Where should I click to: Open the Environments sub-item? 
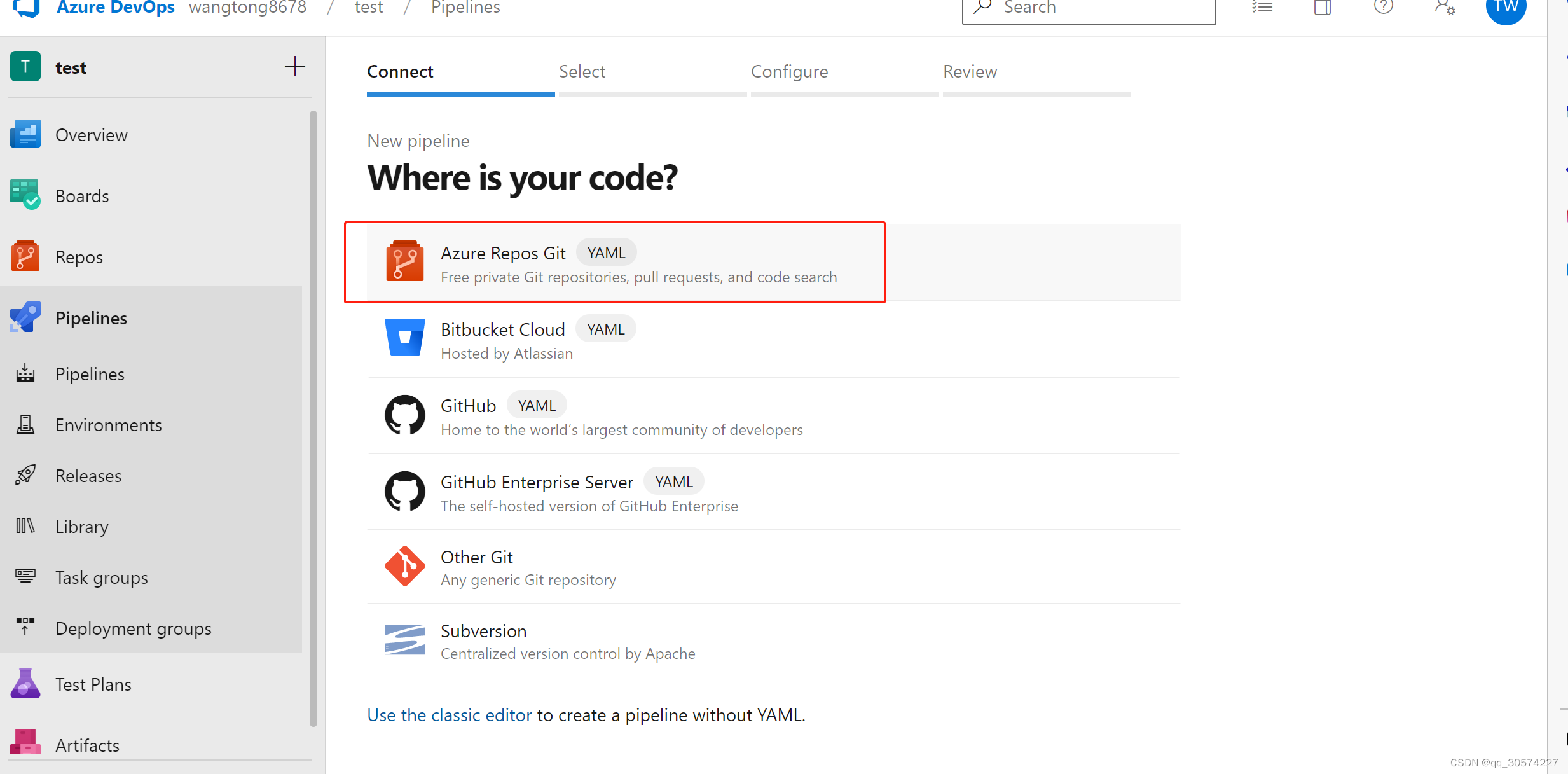click(x=108, y=425)
